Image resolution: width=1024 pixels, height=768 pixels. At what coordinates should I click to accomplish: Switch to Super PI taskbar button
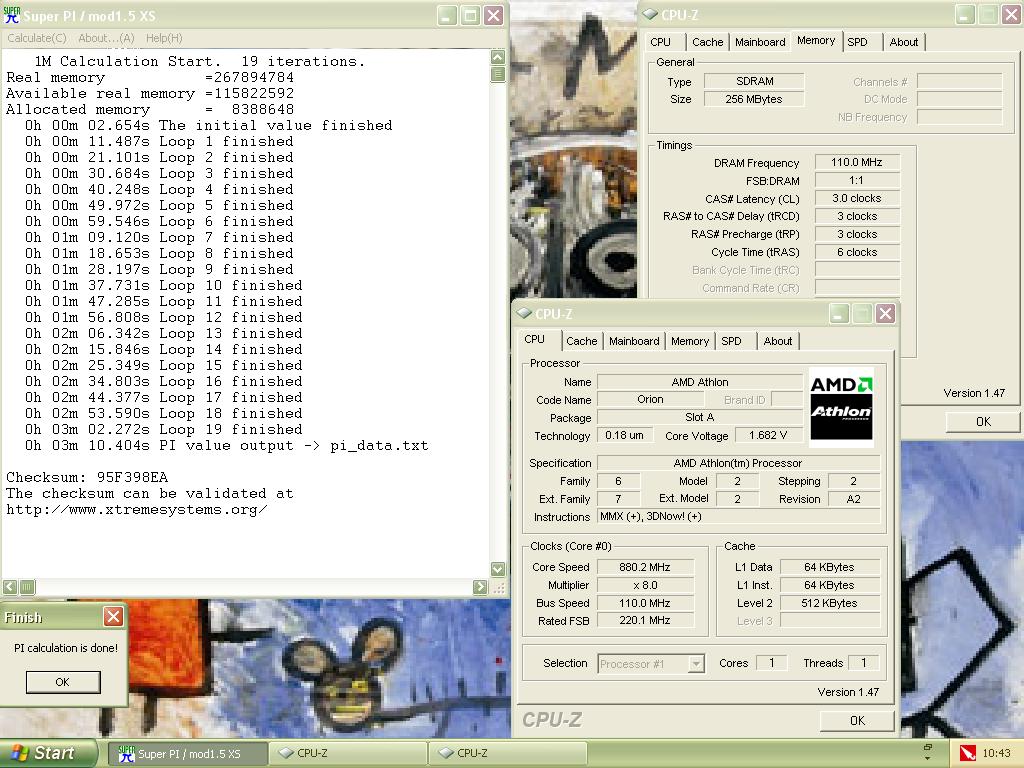point(187,754)
